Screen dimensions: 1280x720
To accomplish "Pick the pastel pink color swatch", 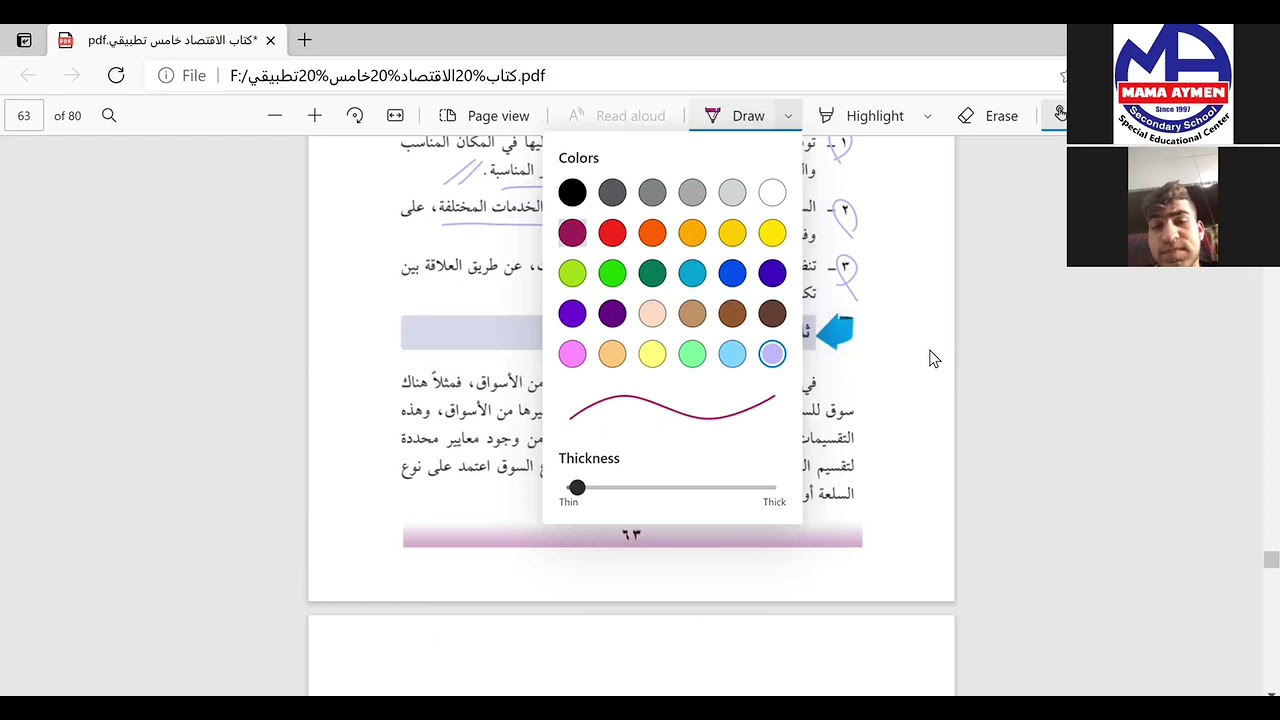I will point(572,353).
